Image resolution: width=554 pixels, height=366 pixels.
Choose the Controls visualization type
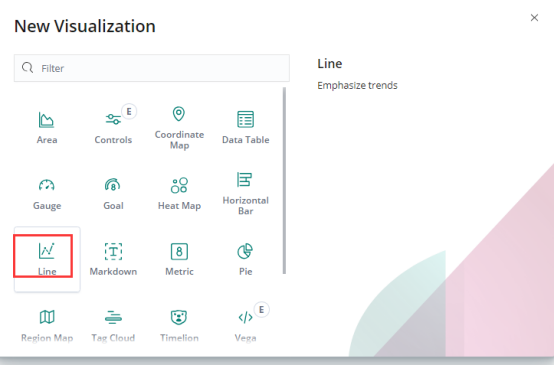(113, 128)
